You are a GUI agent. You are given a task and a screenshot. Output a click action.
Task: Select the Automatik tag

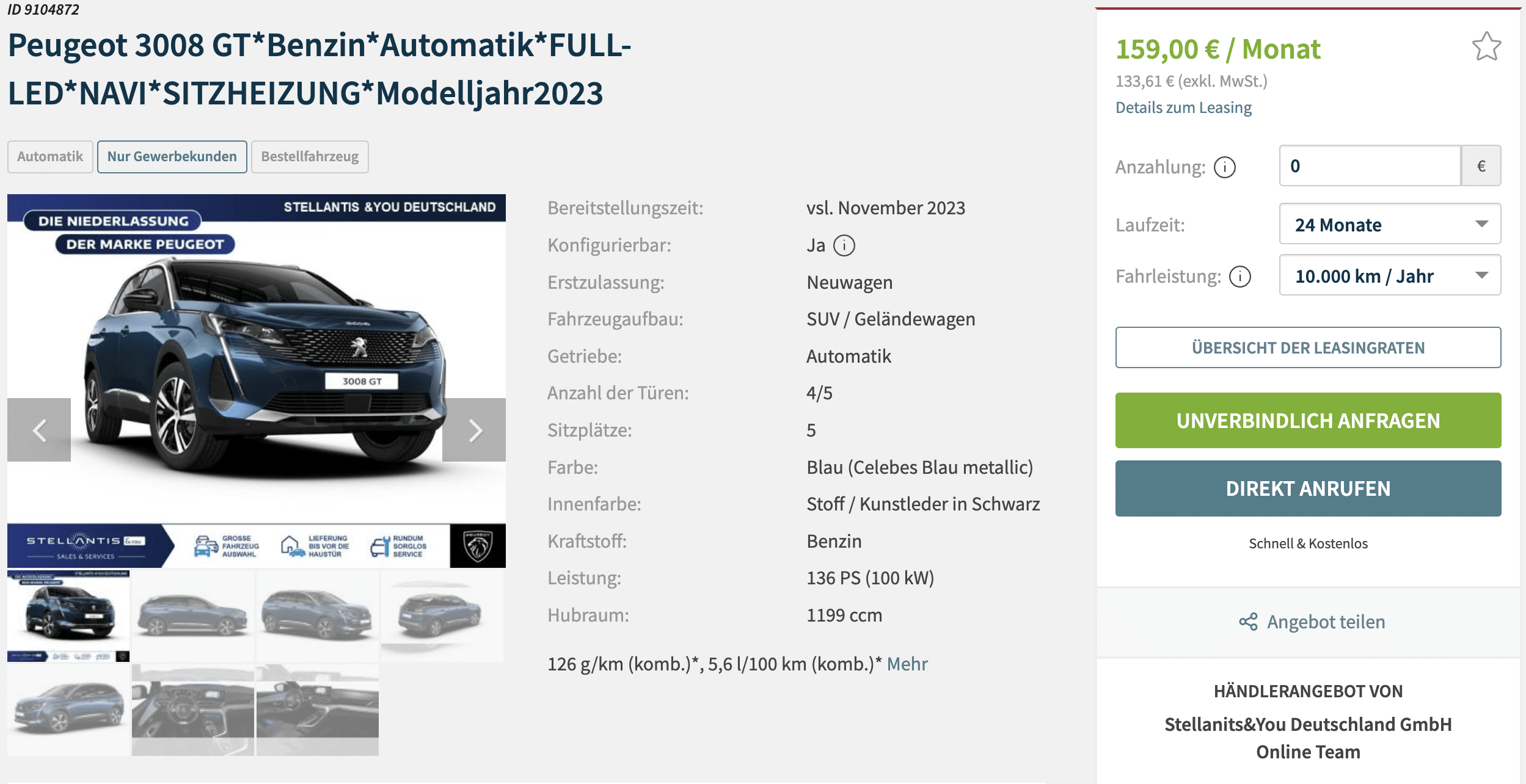[50, 157]
